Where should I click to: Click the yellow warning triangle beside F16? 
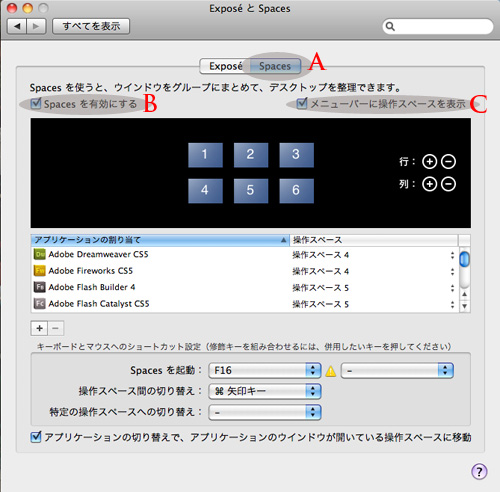[x=331, y=371]
